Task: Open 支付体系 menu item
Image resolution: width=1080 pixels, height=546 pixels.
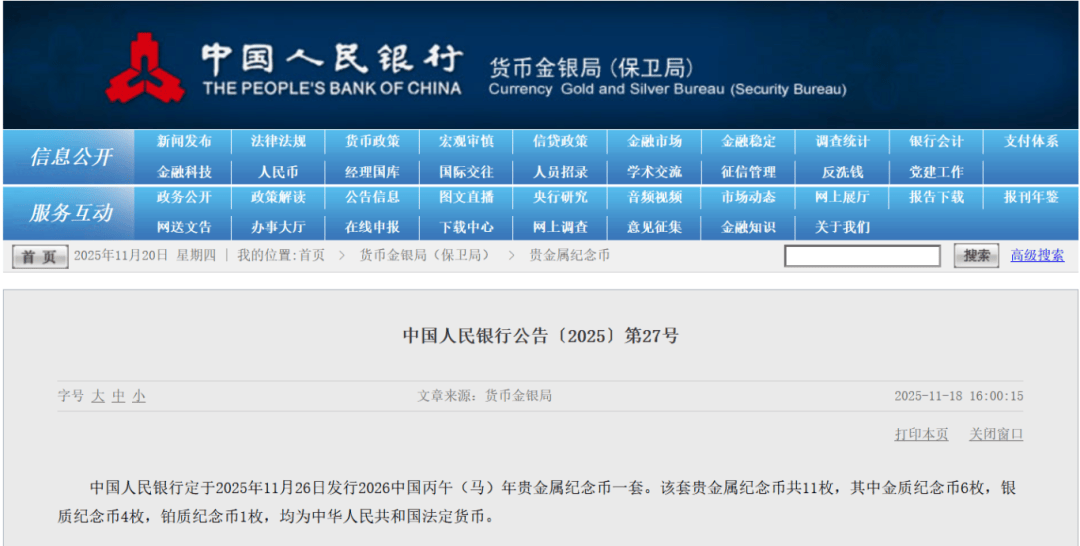Action: pos(1031,142)
